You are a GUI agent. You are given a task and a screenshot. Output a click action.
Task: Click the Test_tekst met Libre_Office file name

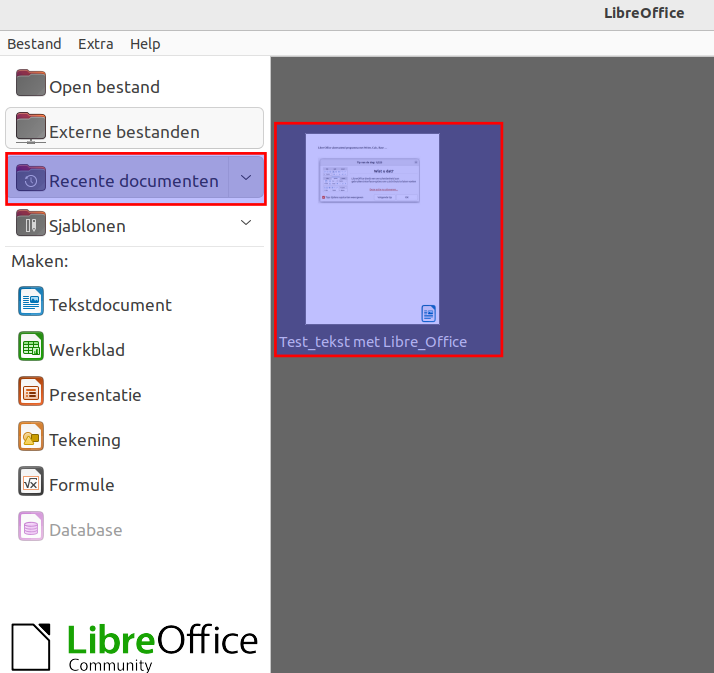pos(373,342)
